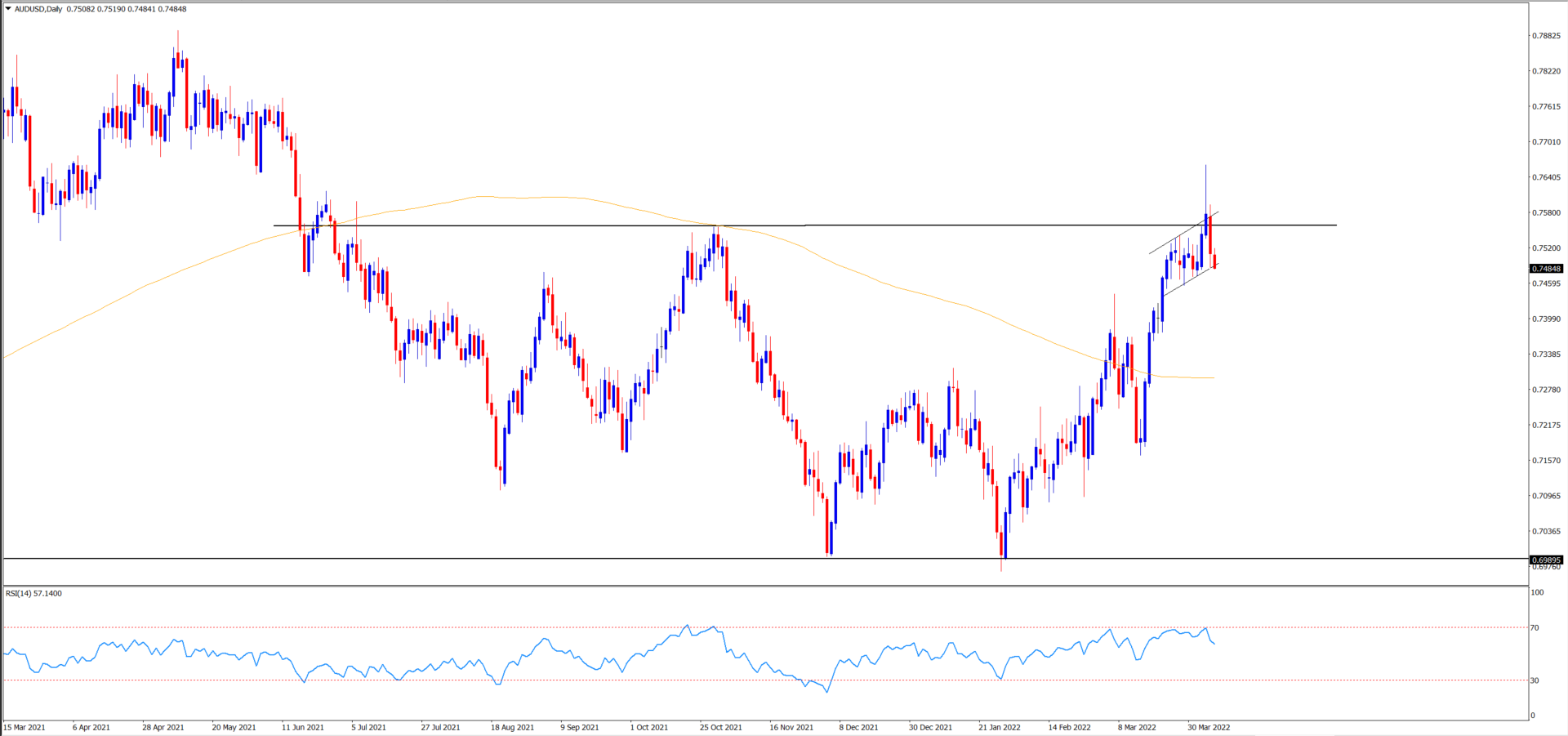Click the RSI 30 oversold level label

click(x=1535, y=680)
